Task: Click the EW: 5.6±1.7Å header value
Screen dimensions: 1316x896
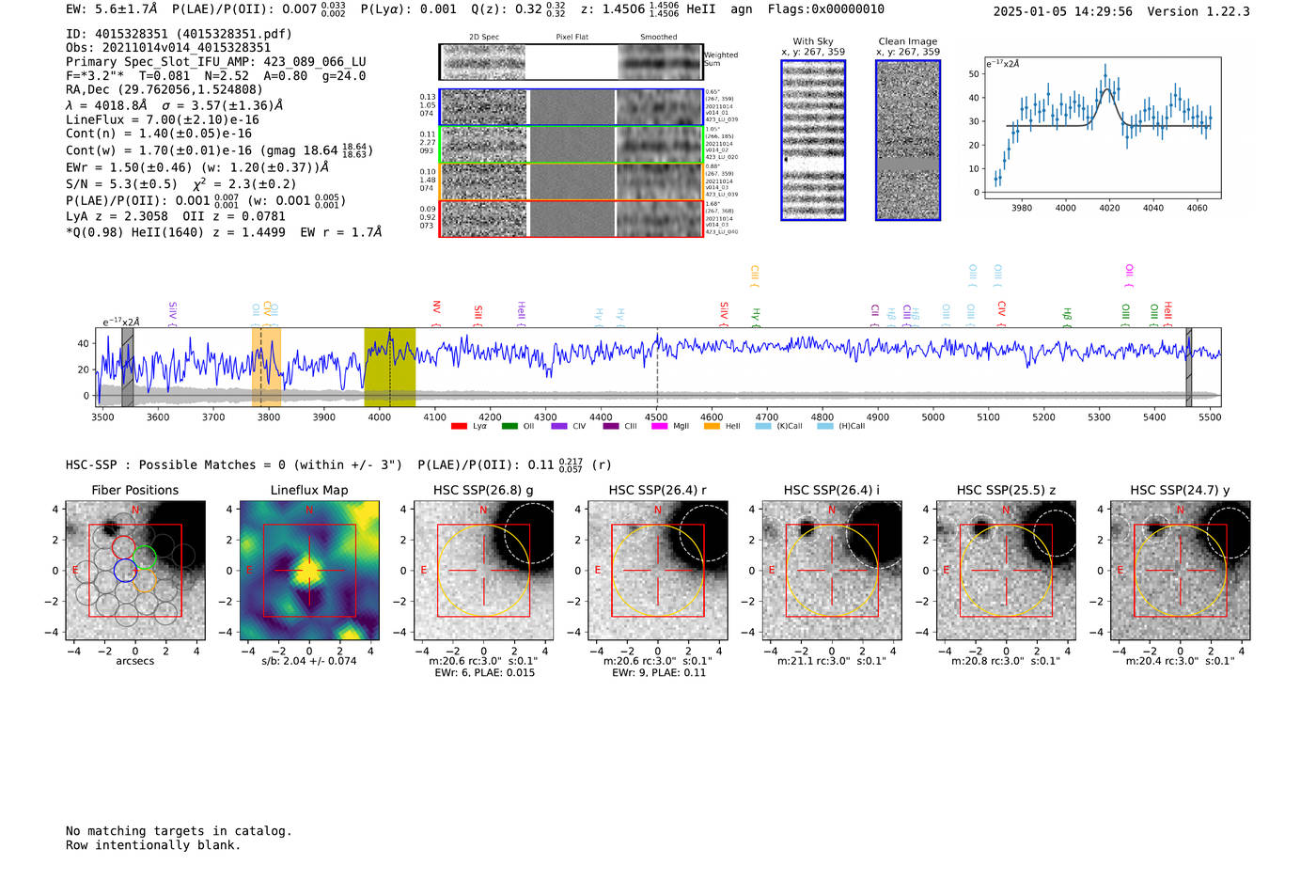Action: (112, 9)
